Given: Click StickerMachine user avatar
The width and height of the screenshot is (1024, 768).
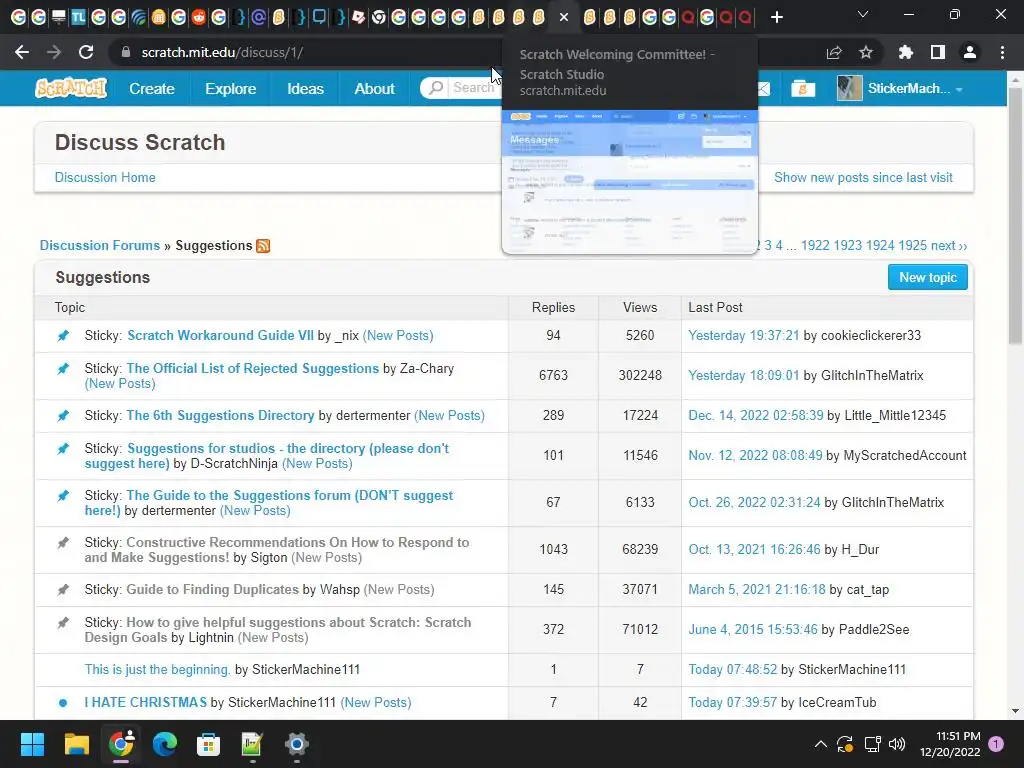Looking at the screenshot, I should click(x=849, y=88).
